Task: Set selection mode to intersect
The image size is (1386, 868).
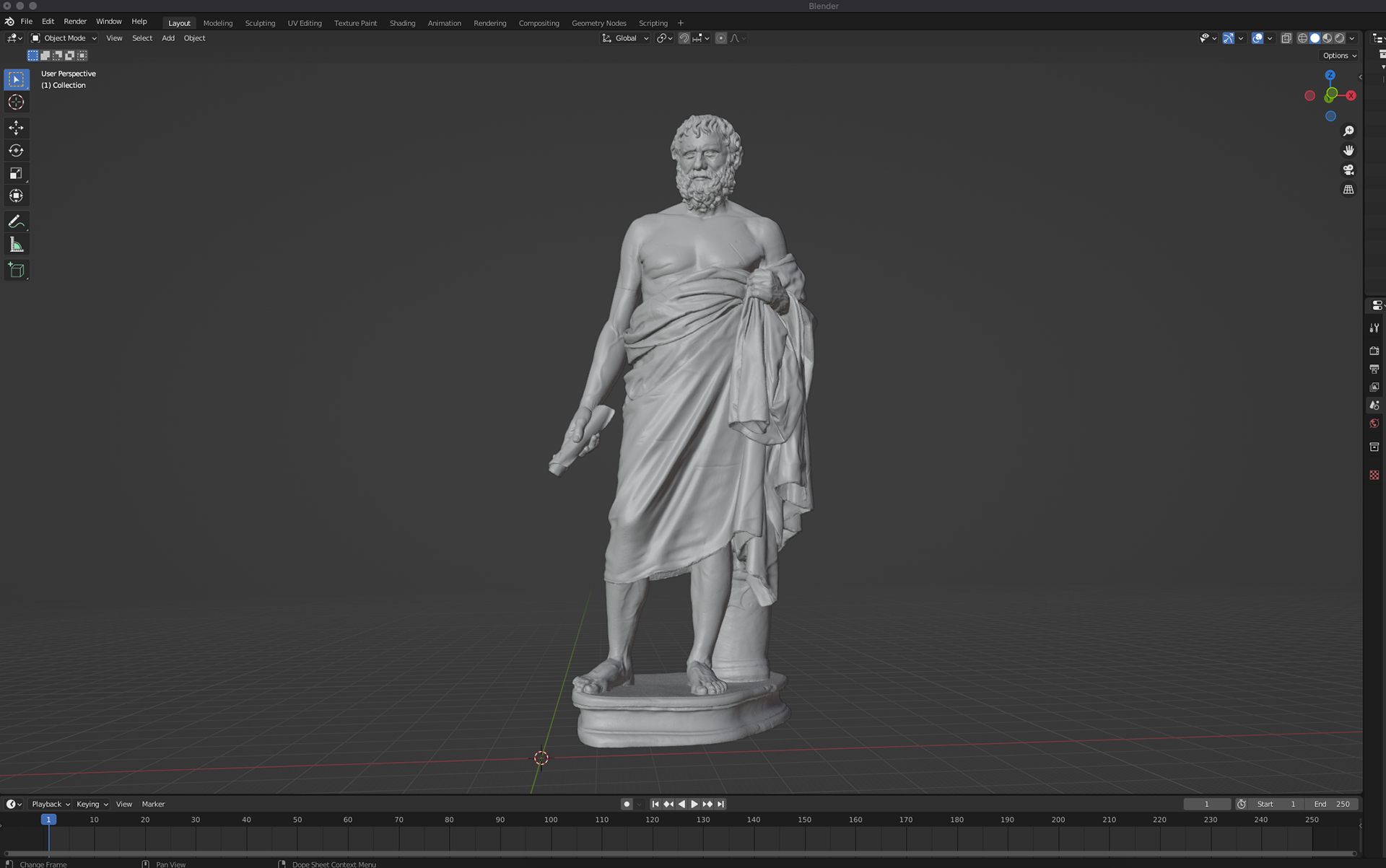Action: coord(82,56)
